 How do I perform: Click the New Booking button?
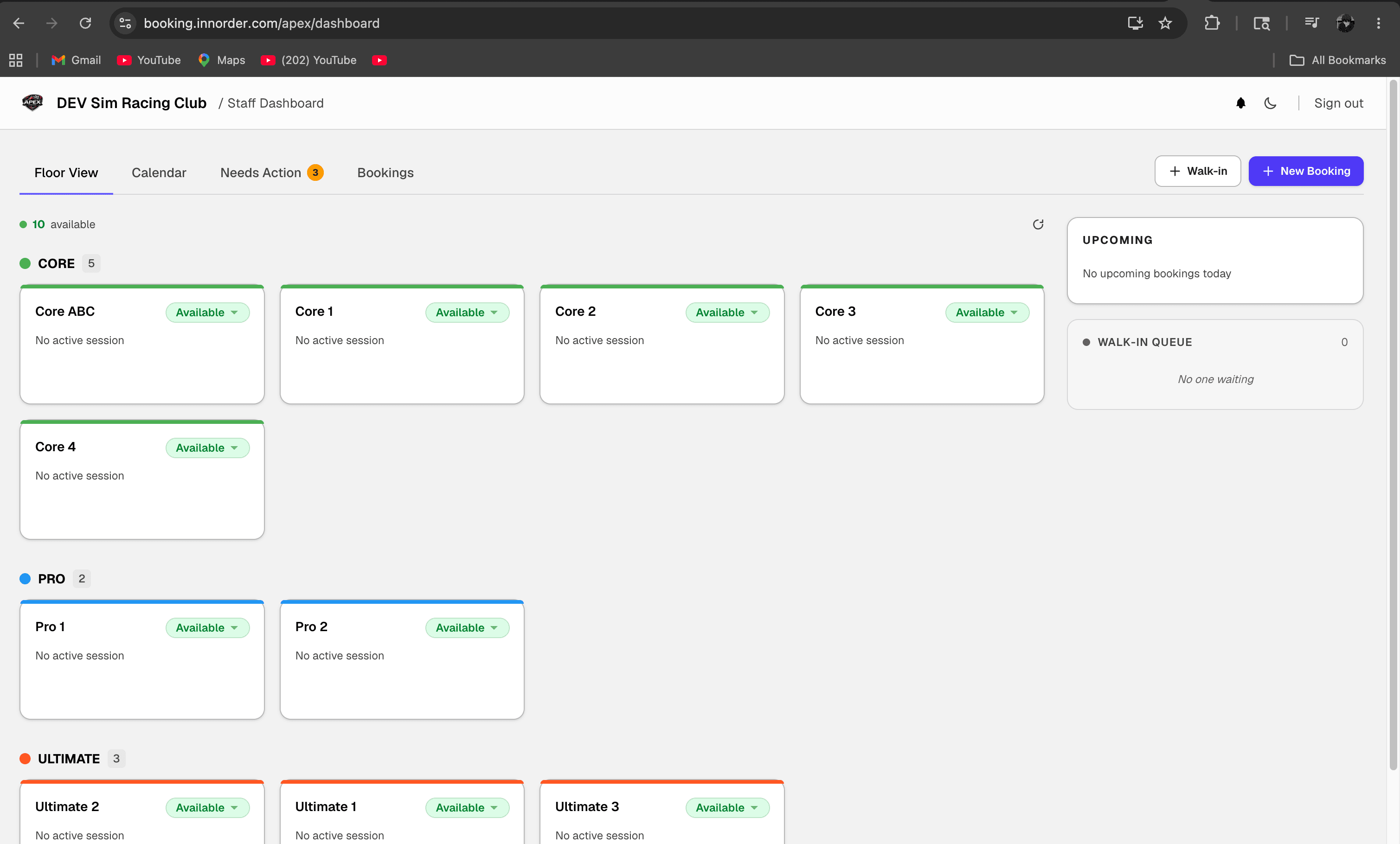pos(1306,171)
